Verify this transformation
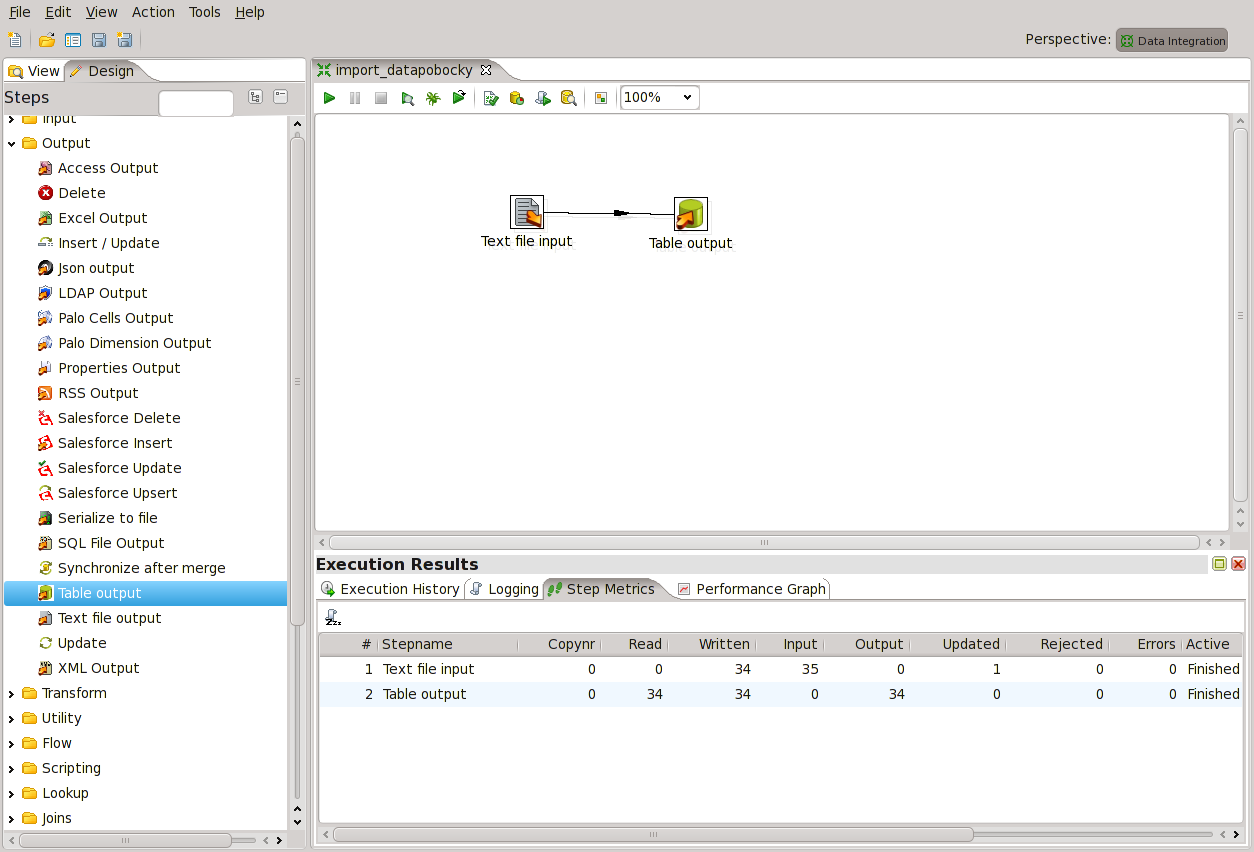The height and width of the screenshot is (852, 1254). click(x=491, y=98)
